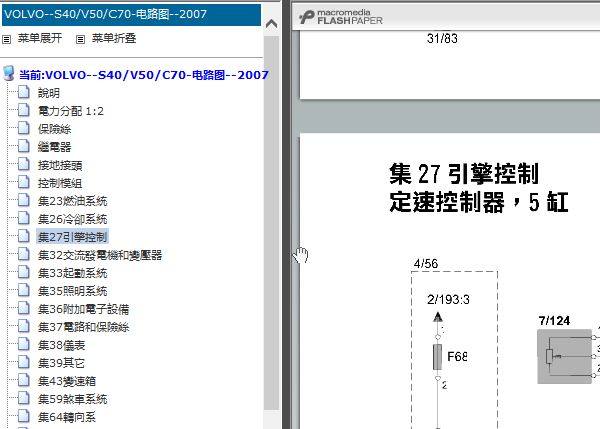This screenshot has width=600, height=429.
Task: Click the 31/83 label on the previous page
Action: [442, 38]
